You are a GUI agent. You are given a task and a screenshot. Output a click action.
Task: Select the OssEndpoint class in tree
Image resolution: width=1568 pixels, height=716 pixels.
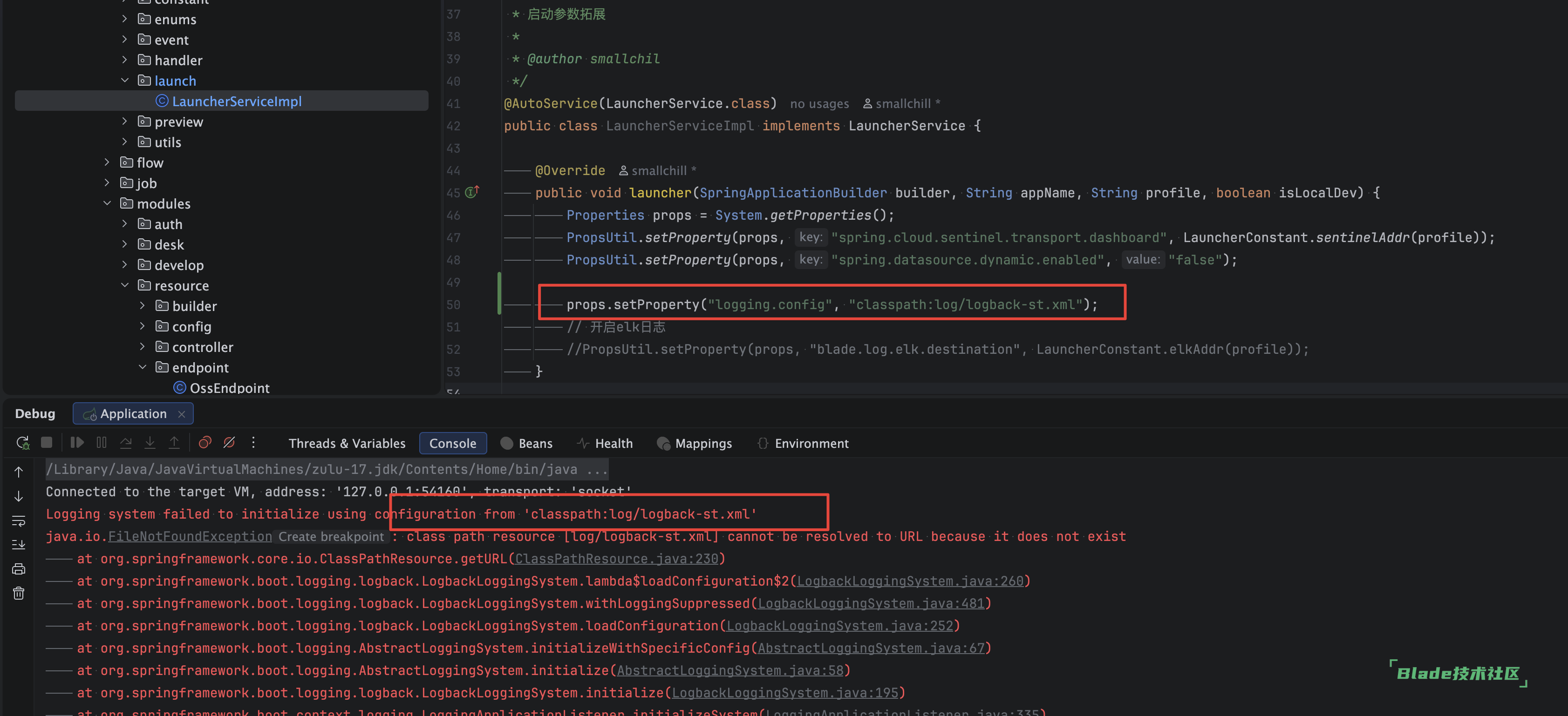tap(229, 388)
